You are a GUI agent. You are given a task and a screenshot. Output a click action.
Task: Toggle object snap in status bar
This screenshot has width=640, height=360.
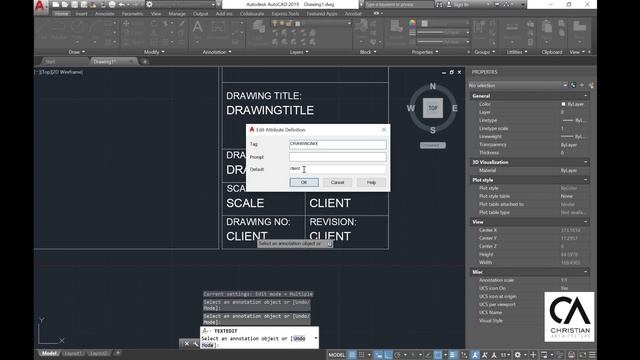point(438,355)
